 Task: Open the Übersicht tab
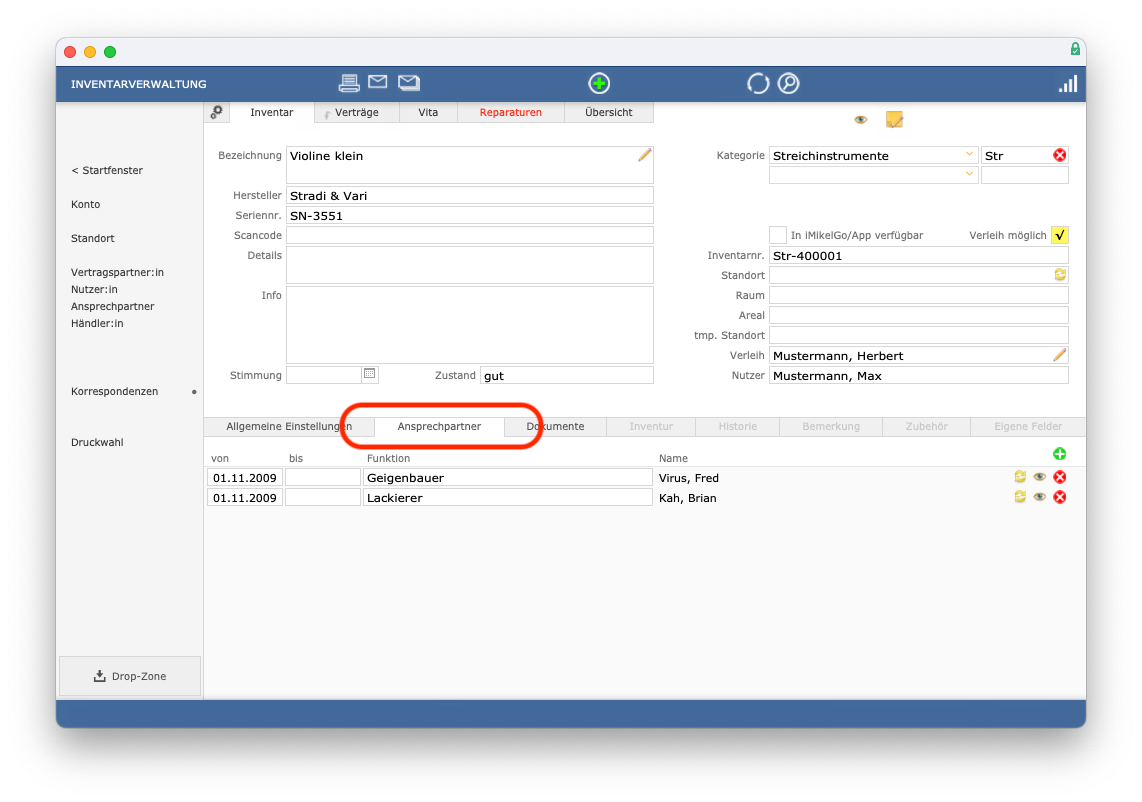tap(609, 112)
